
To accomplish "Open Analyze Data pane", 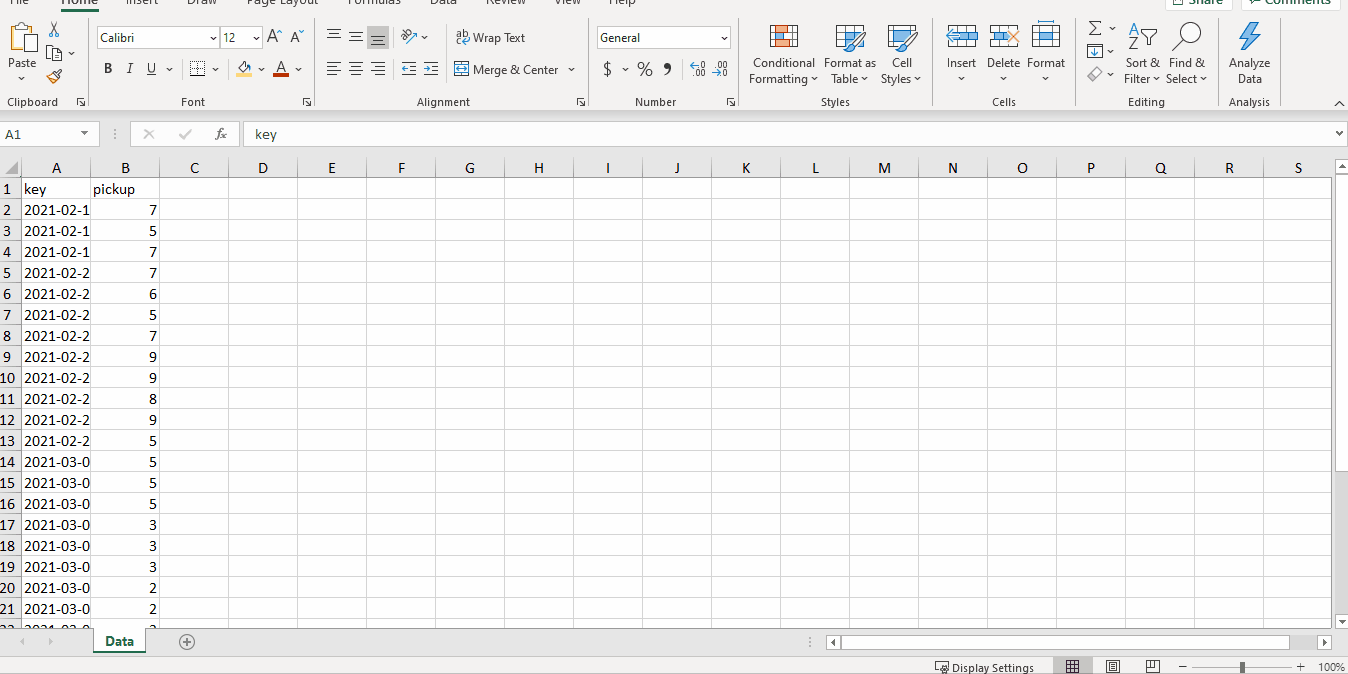I will pos(1249,54).
